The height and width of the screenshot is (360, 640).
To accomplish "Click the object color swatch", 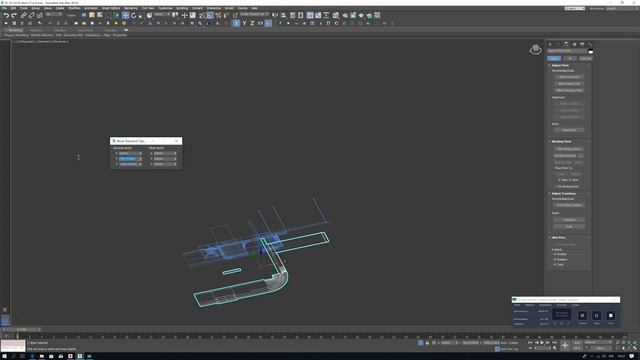I will tap(590, 51).
